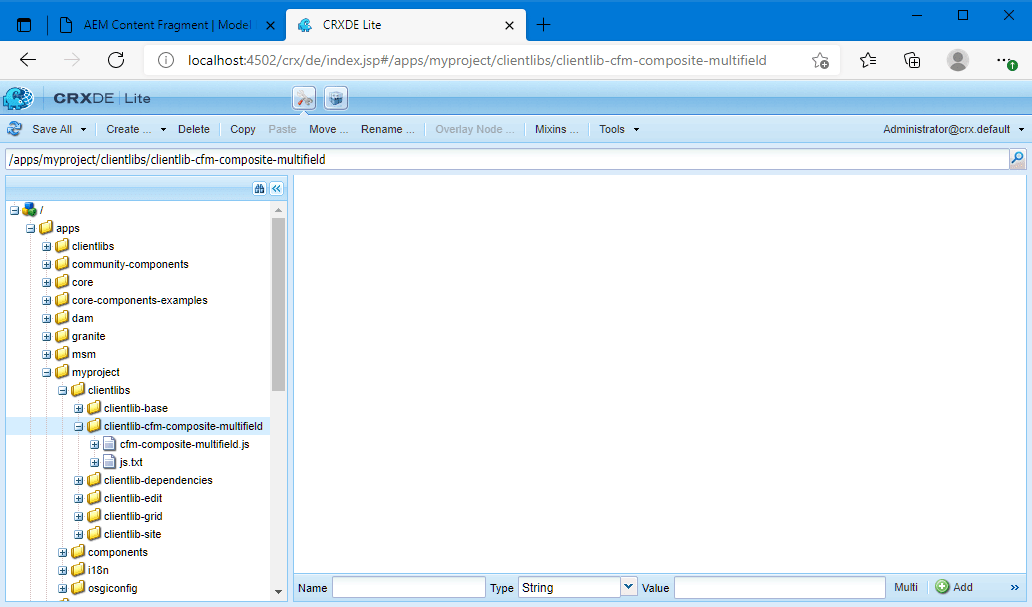Open the Create menu dropdown arrow
Image resolution: width=1032 pixels, height=607 pixels.
coord(163,130)
